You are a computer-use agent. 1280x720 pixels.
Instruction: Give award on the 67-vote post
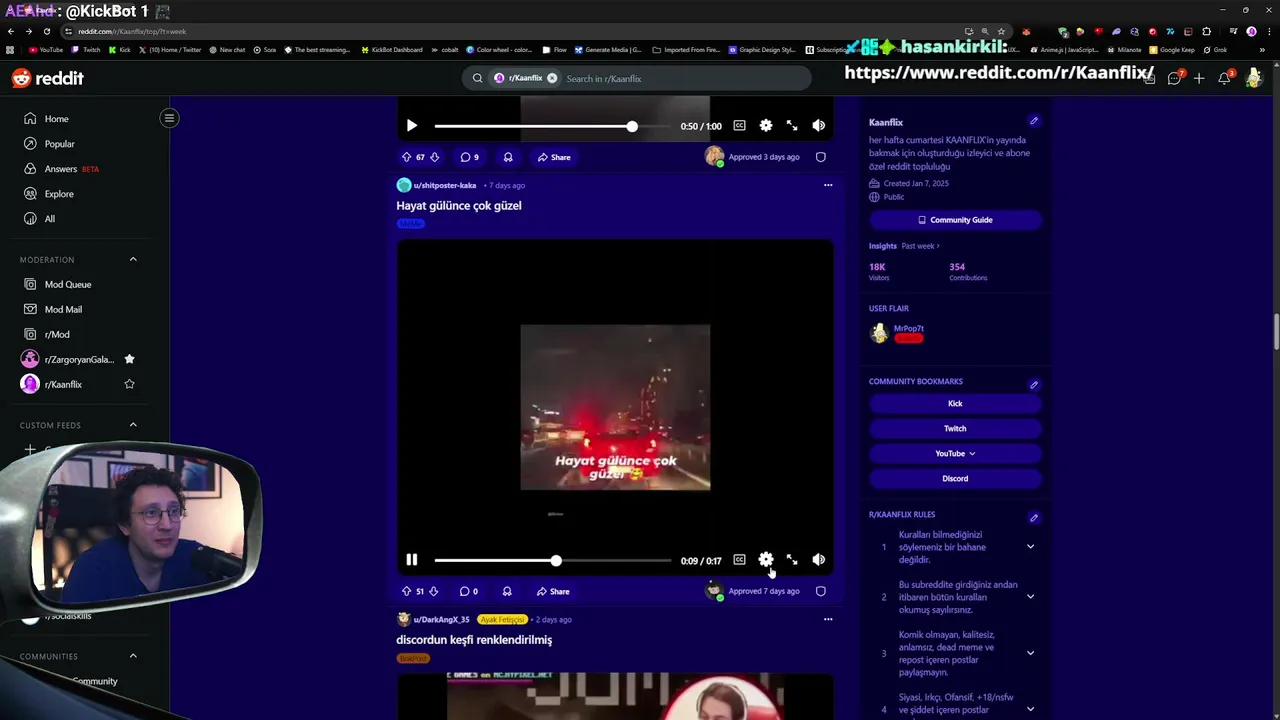[508, 157]
